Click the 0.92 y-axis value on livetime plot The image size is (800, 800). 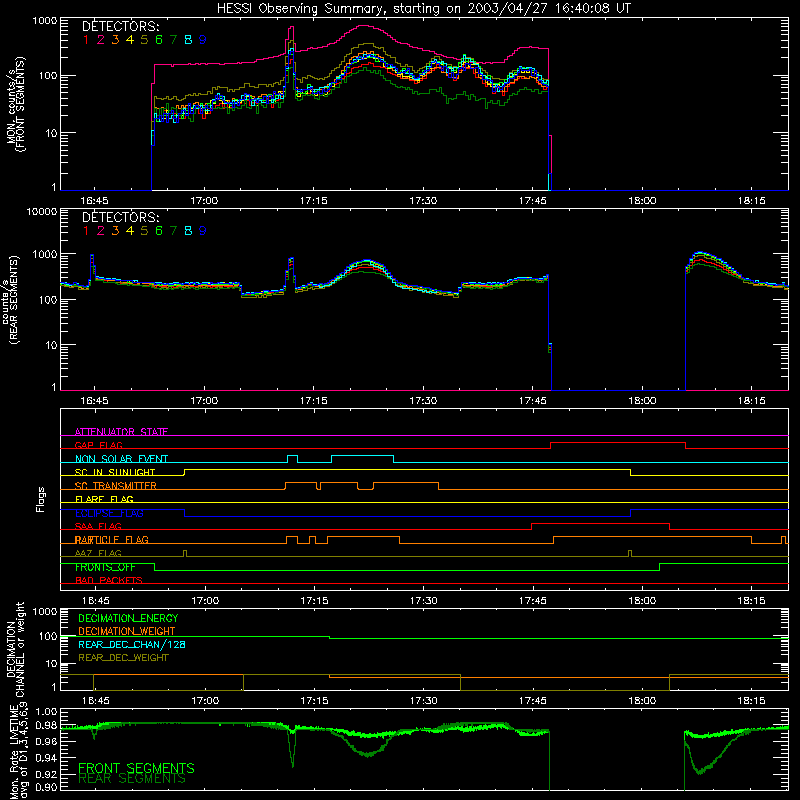click(x=46, y=772)
